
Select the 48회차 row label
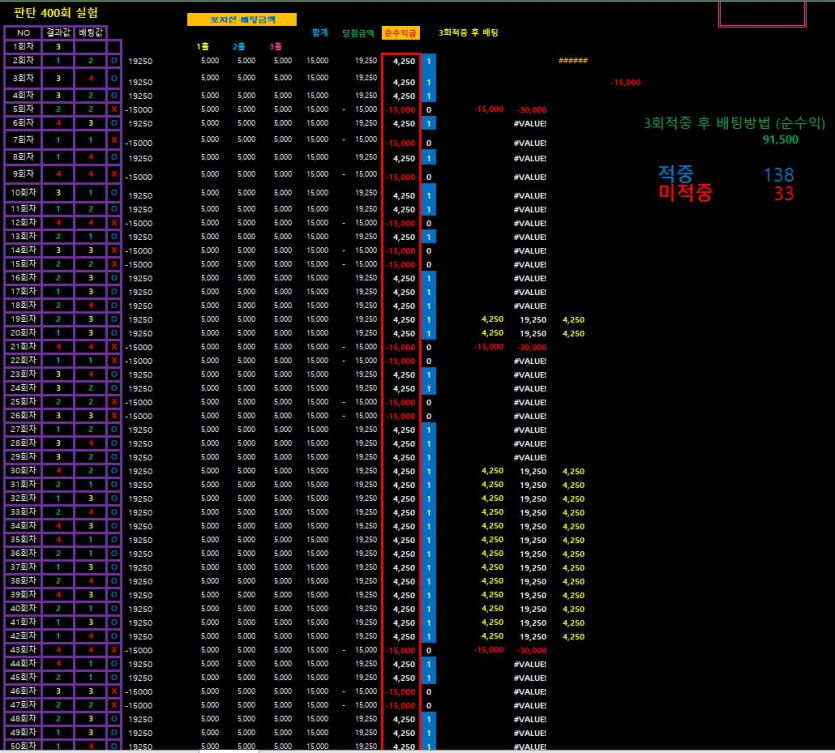[x=23, y=719]
